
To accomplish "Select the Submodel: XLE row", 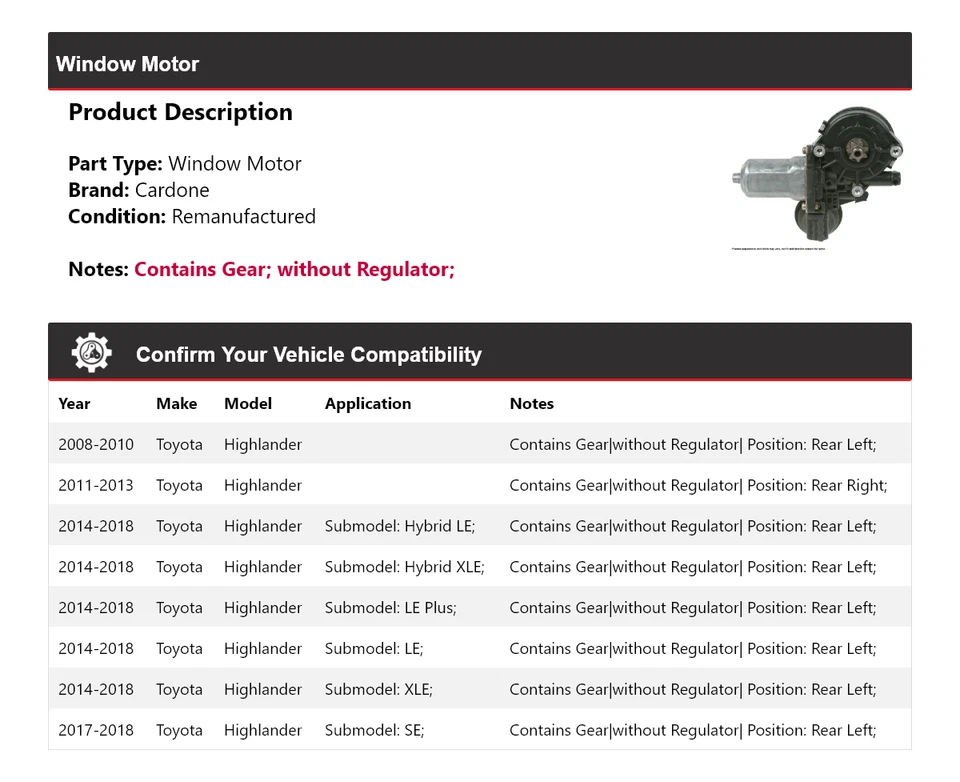I will click(374, 689).
